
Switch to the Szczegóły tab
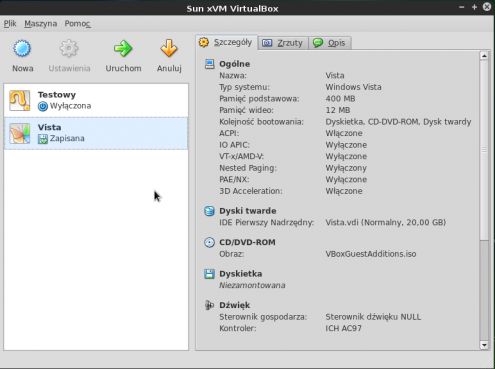point(227,42)
